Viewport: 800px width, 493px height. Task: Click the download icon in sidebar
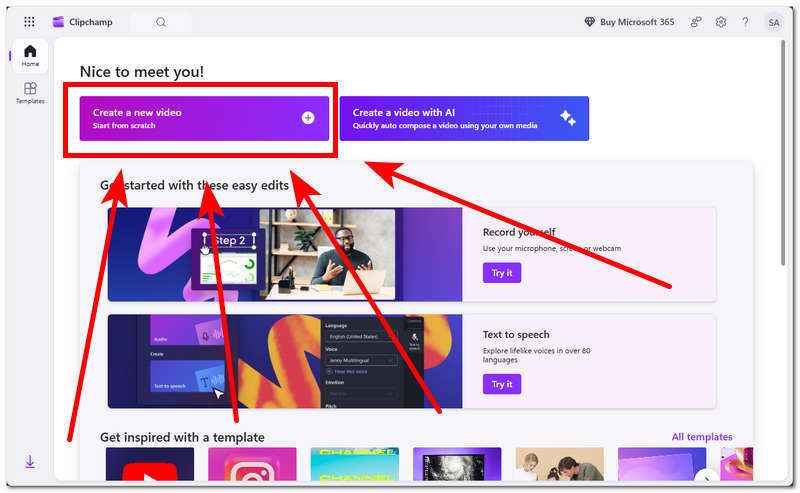click(x=30, y=461)
